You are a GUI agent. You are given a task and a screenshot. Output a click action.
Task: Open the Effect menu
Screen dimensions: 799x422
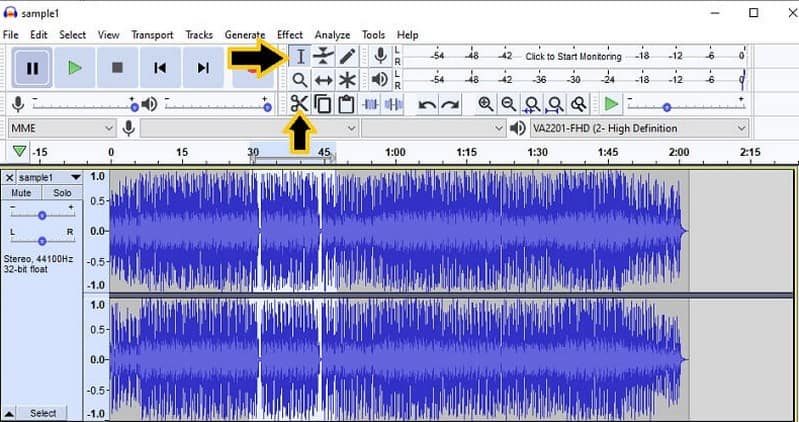point(290,35)
